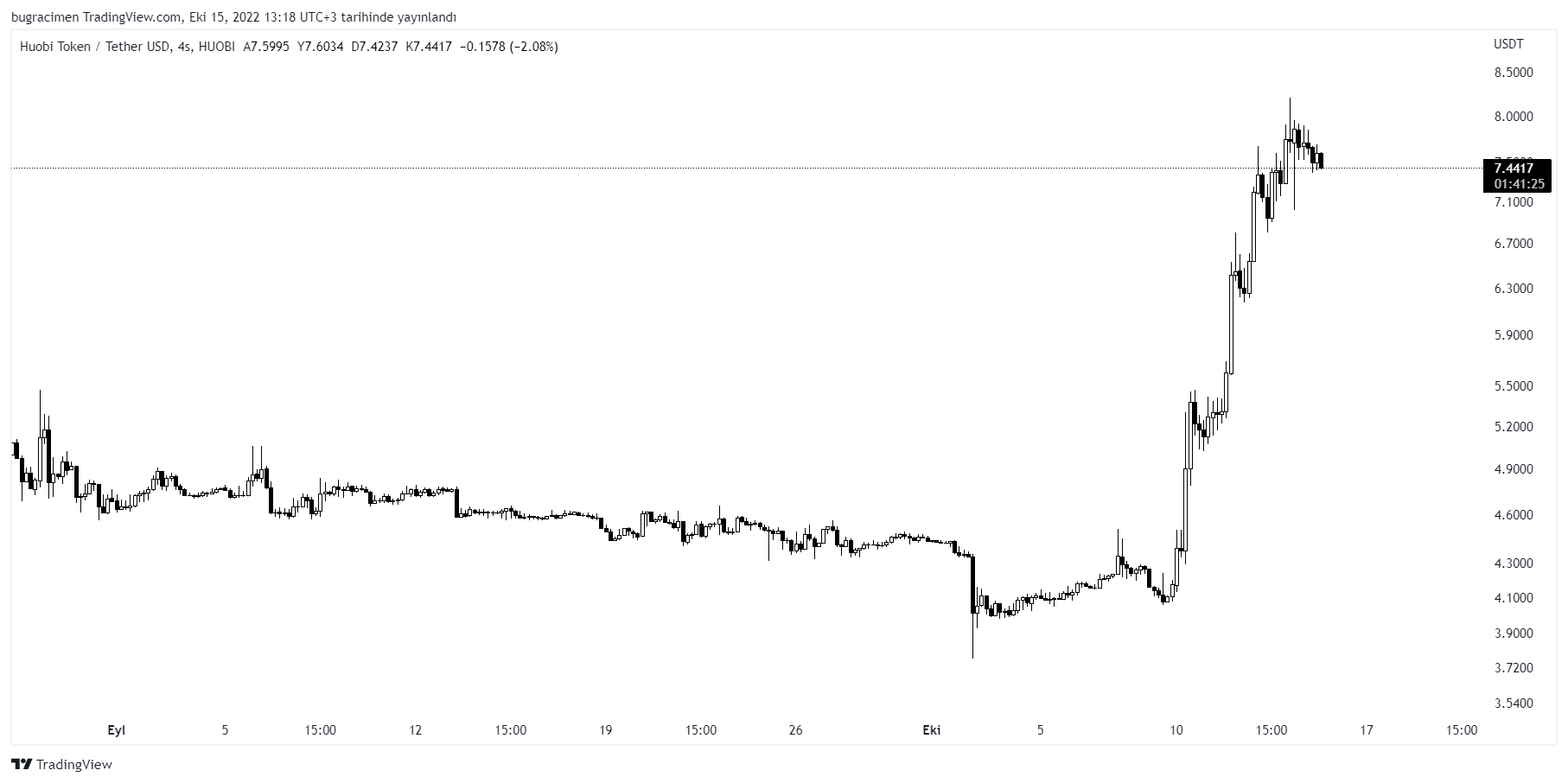Click the 5.5000 price axis label
The image size is (1568, 783).
point(1514,386)
